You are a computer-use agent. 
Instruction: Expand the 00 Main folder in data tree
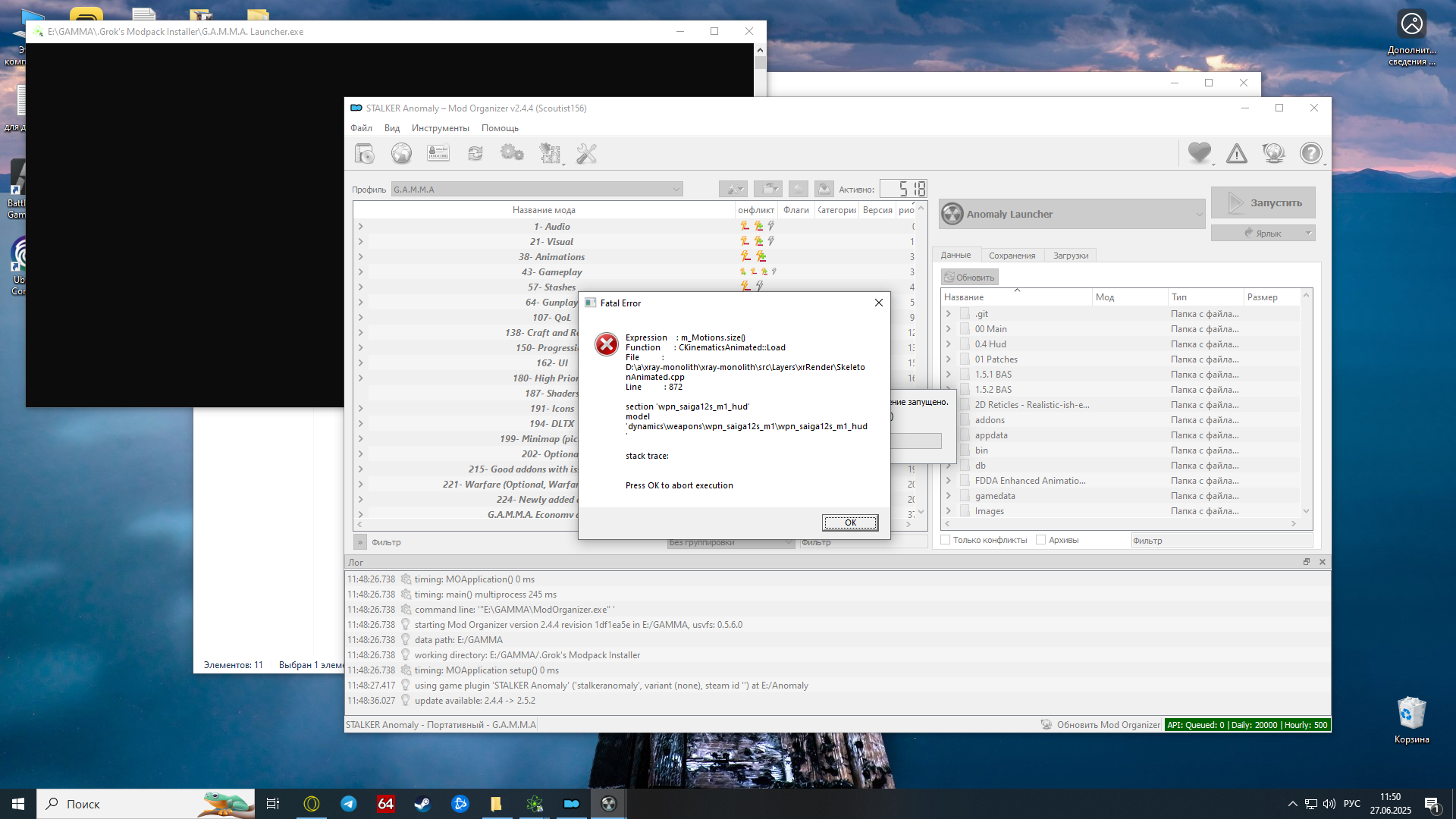tap(948, 328)
